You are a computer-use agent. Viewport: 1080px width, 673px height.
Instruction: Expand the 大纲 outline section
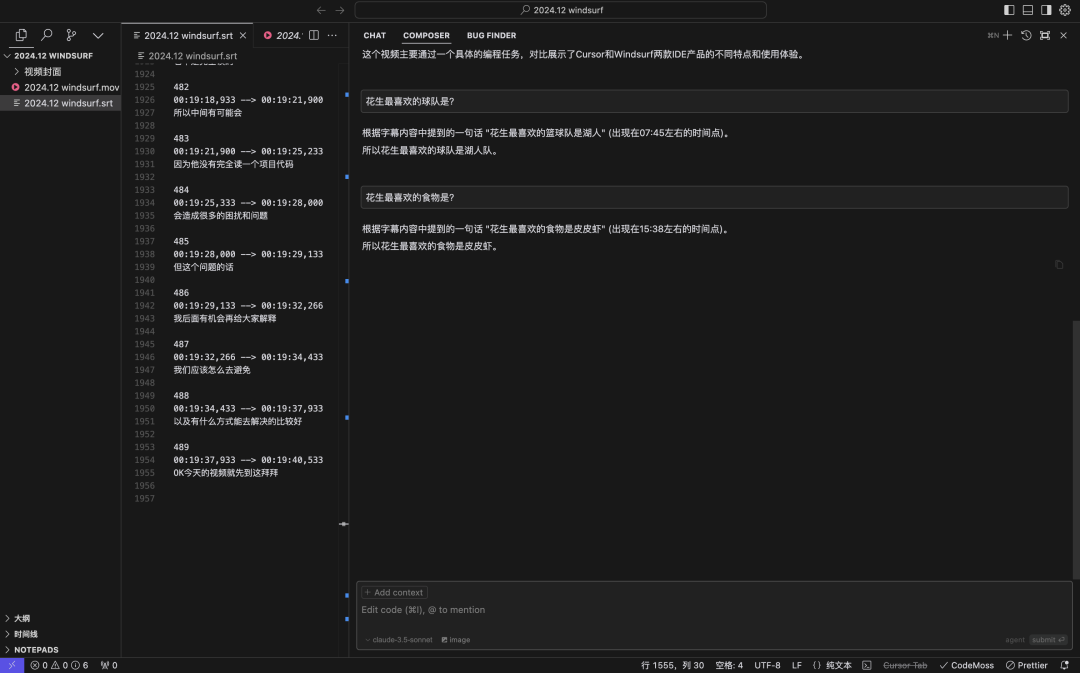pos(22,618)
